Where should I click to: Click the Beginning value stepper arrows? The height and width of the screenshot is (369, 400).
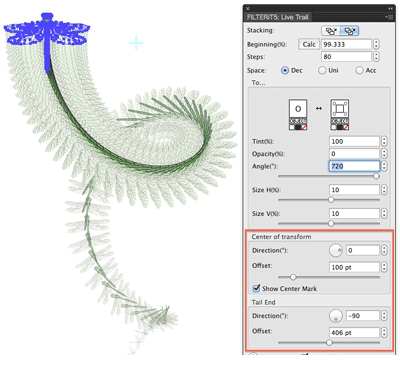[x=376, y=44]
